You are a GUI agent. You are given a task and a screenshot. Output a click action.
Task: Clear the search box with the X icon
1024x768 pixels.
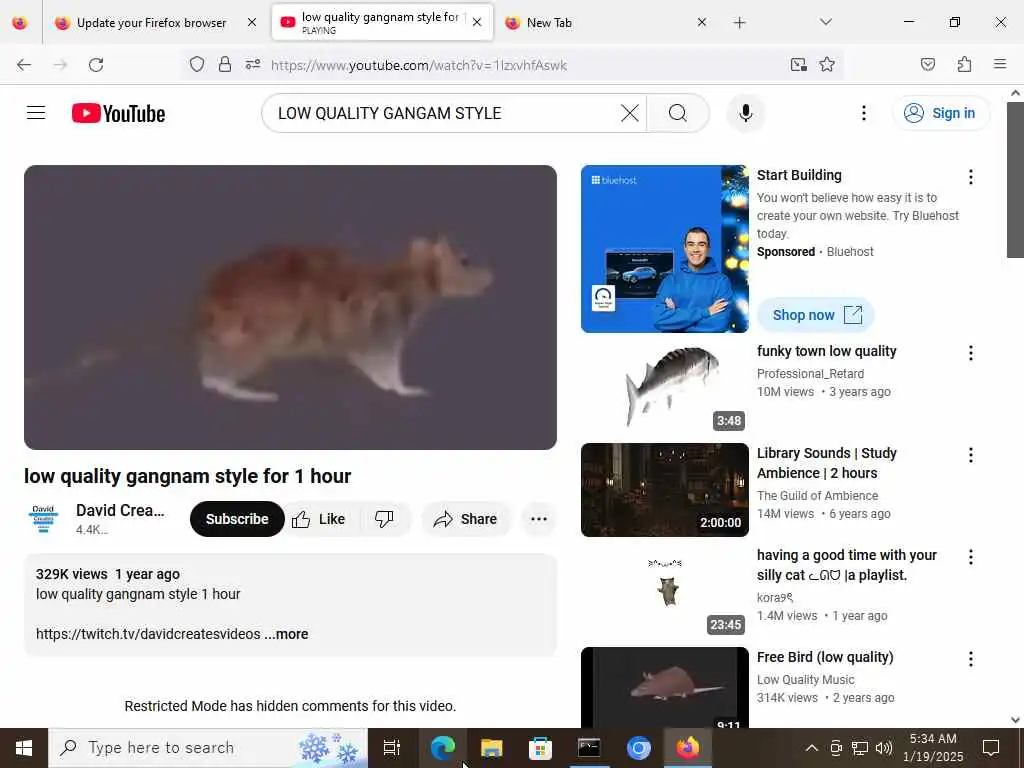click(x=630, y=113)
